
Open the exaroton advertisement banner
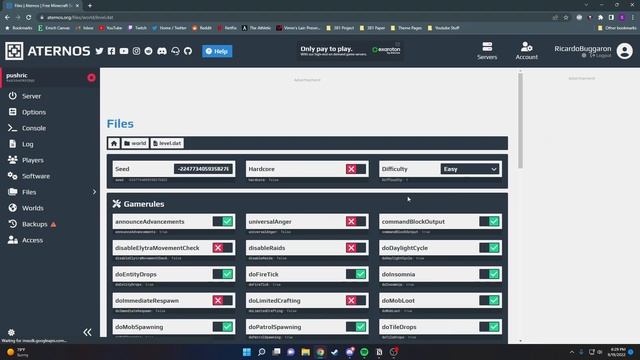pyautogui.click(x=350, y=50)
